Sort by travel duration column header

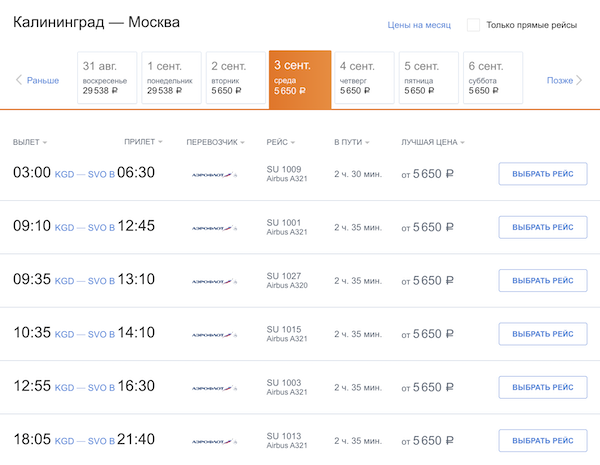tap(351, 142)
